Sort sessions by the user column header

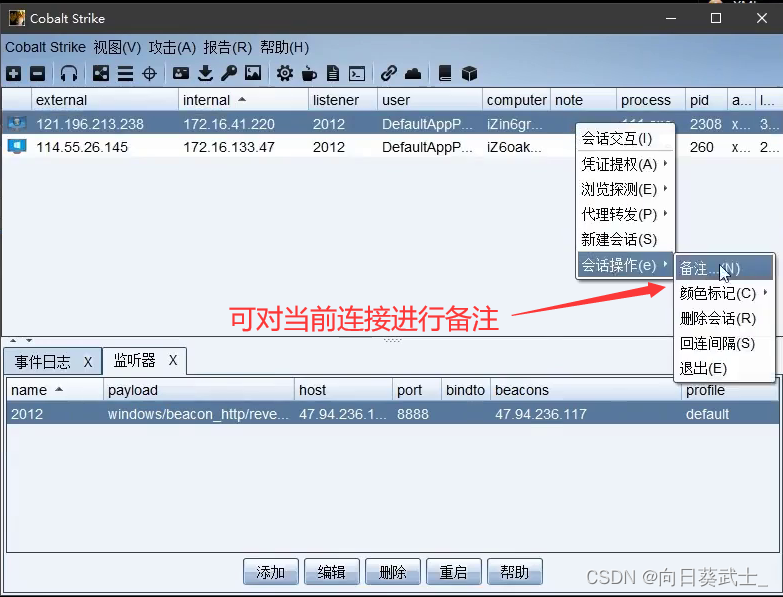tap(430, 100)
